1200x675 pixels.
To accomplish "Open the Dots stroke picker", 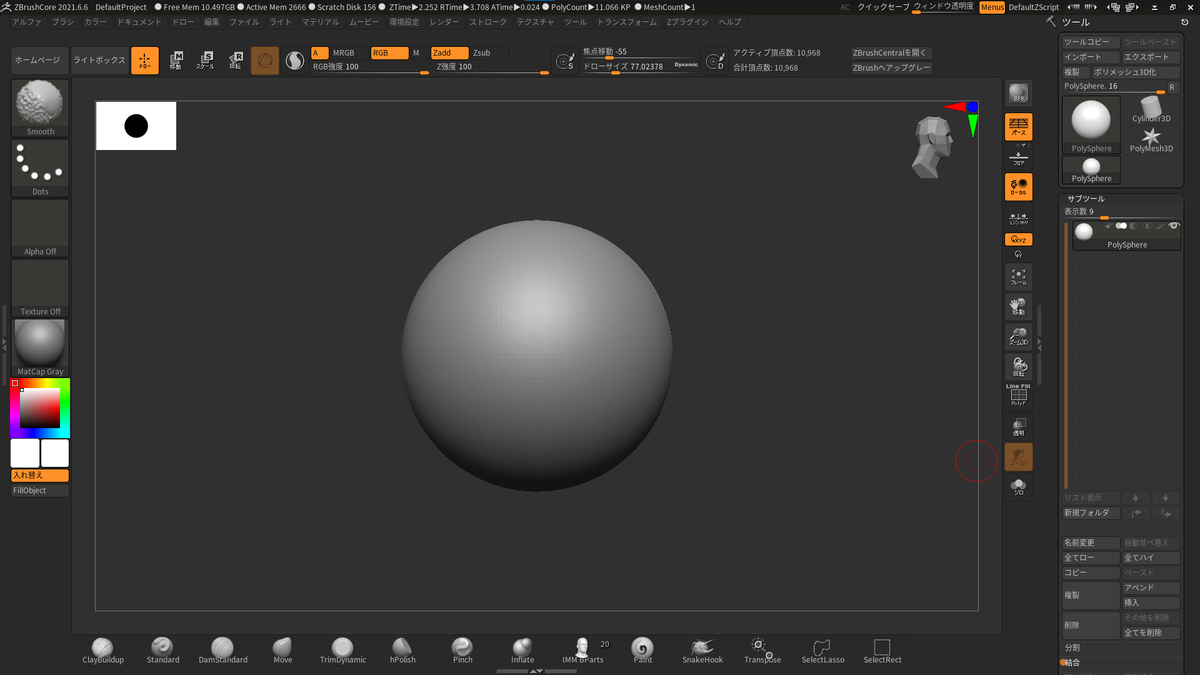I will pyautogui.click(x=40, y=168).
